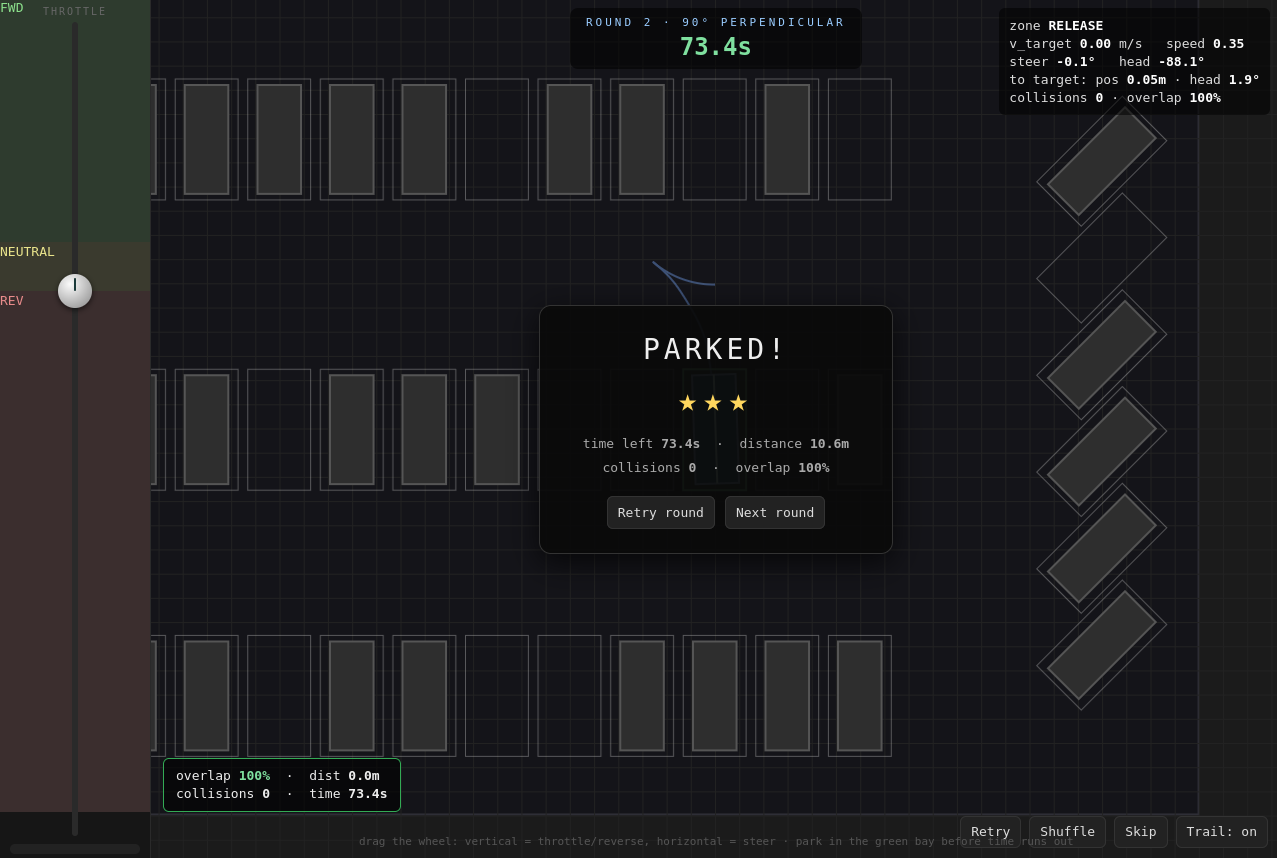Viewport: 1277px width, 858px height.
Task: Toggle the Trail: on option
Action: pos(1221,831)
